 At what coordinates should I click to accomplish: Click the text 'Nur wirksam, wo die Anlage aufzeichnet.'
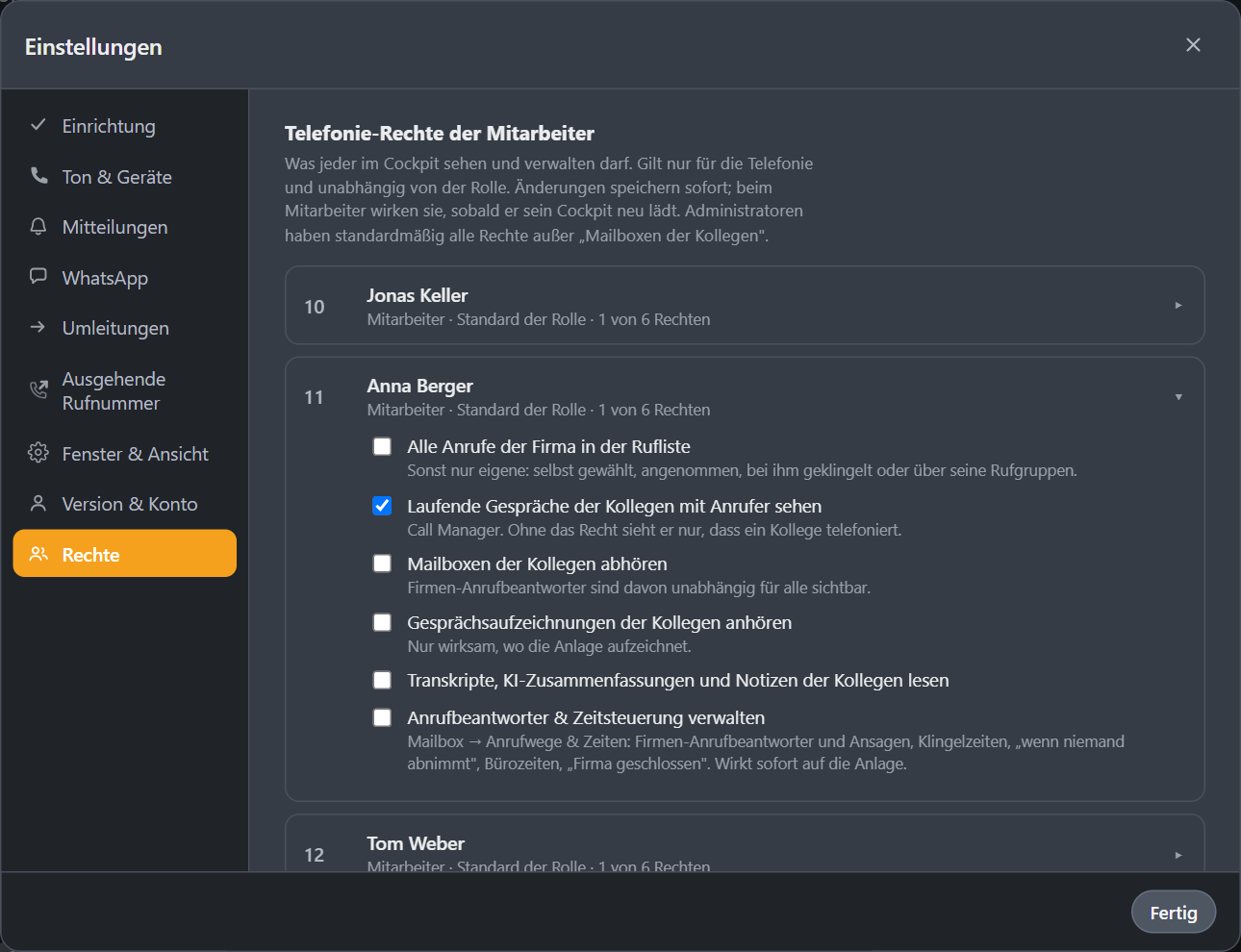[549, 646]
